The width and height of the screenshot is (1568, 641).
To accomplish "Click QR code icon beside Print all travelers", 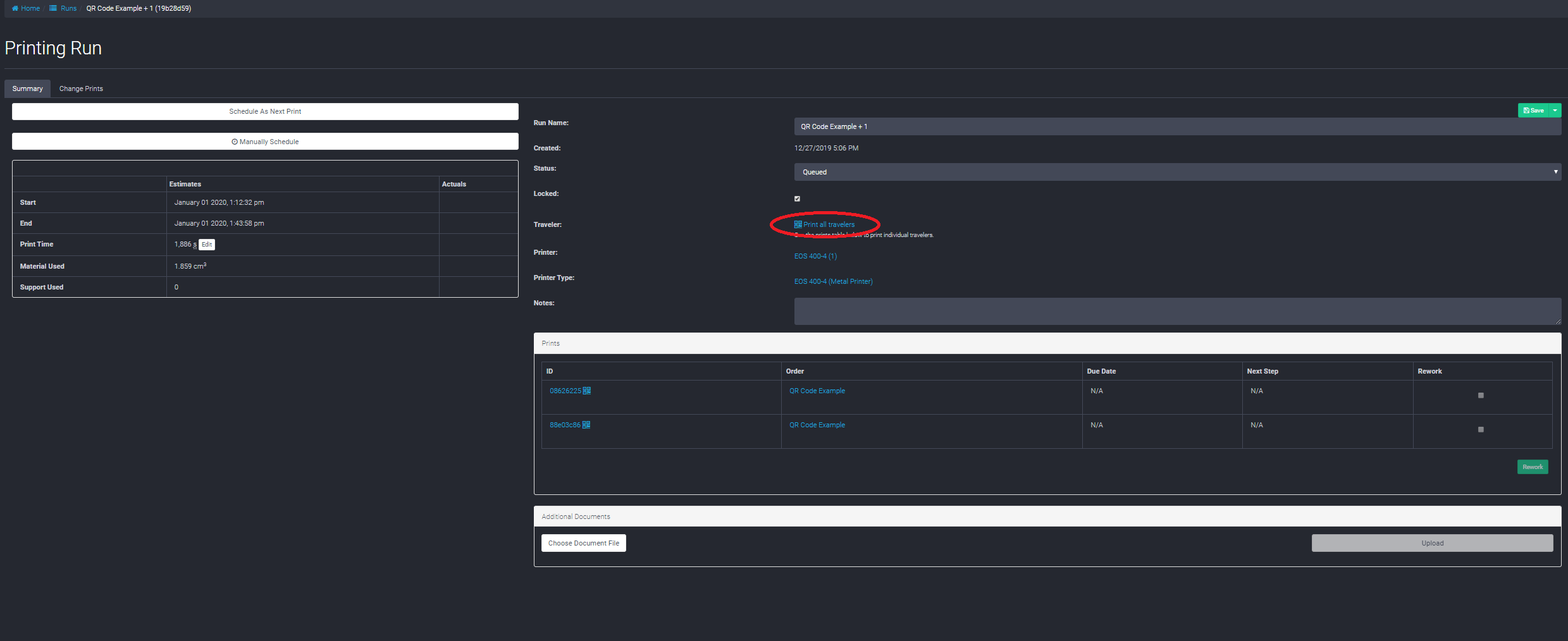I will pyautogui.click(x=798, y=224).
